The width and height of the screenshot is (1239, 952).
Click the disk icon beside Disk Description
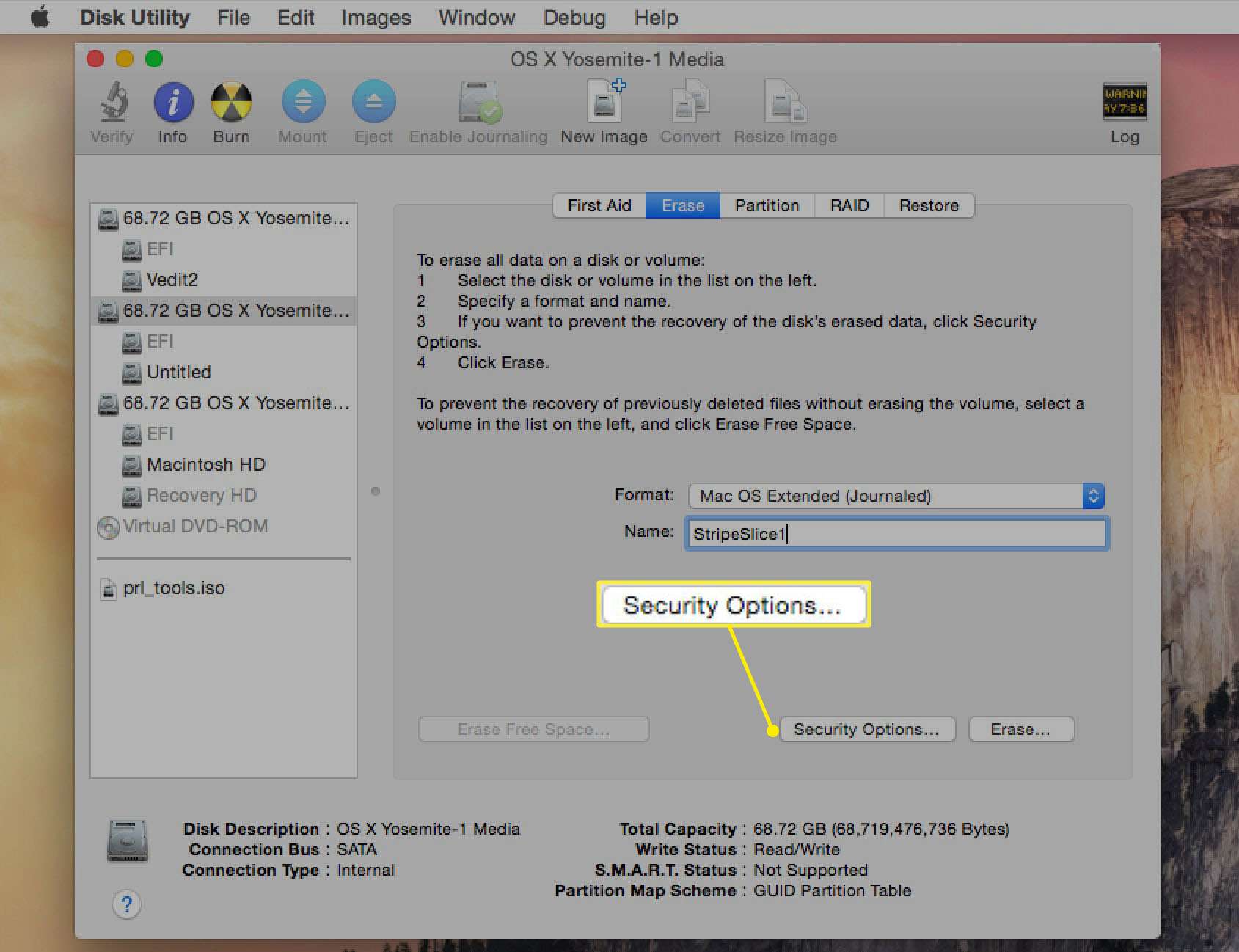click(x=128, y=840)
